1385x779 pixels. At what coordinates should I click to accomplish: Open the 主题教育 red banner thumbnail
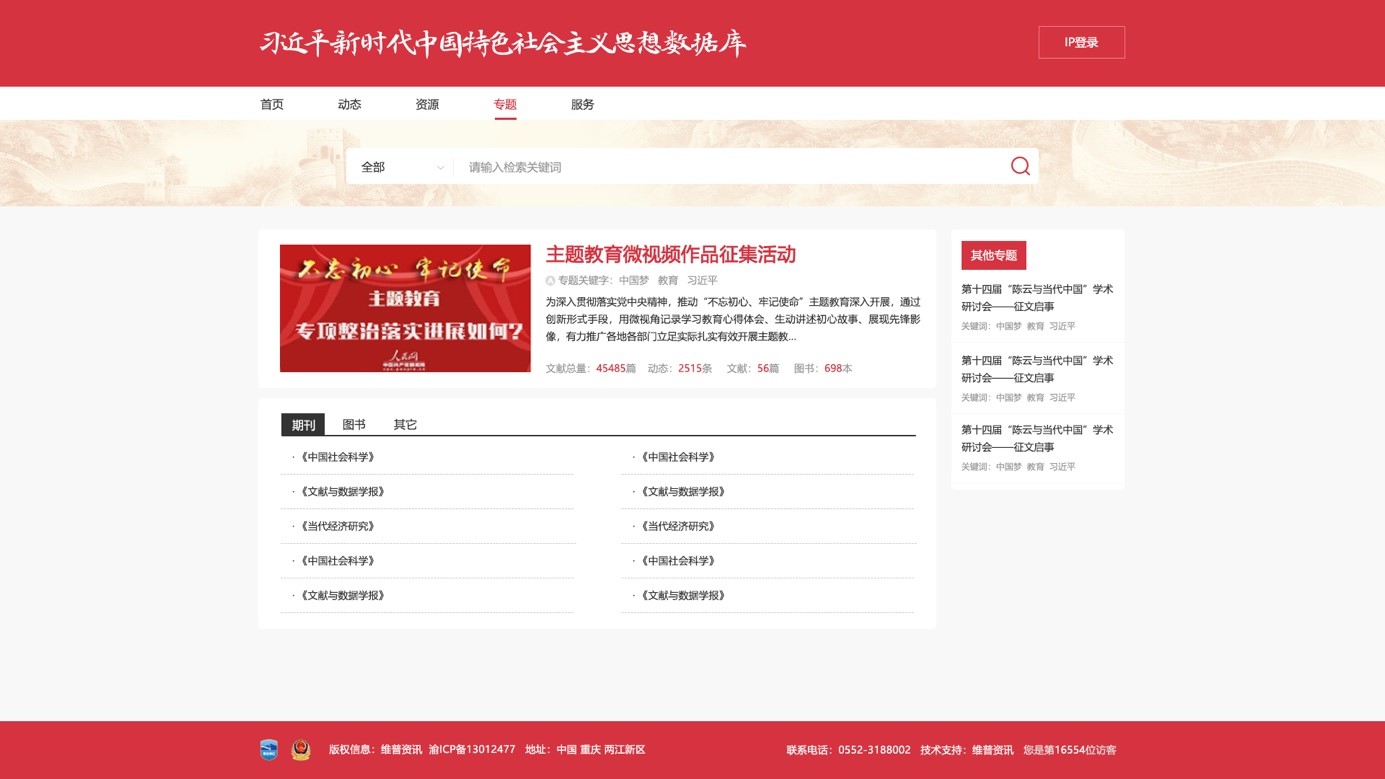click(x=405, y=308)
